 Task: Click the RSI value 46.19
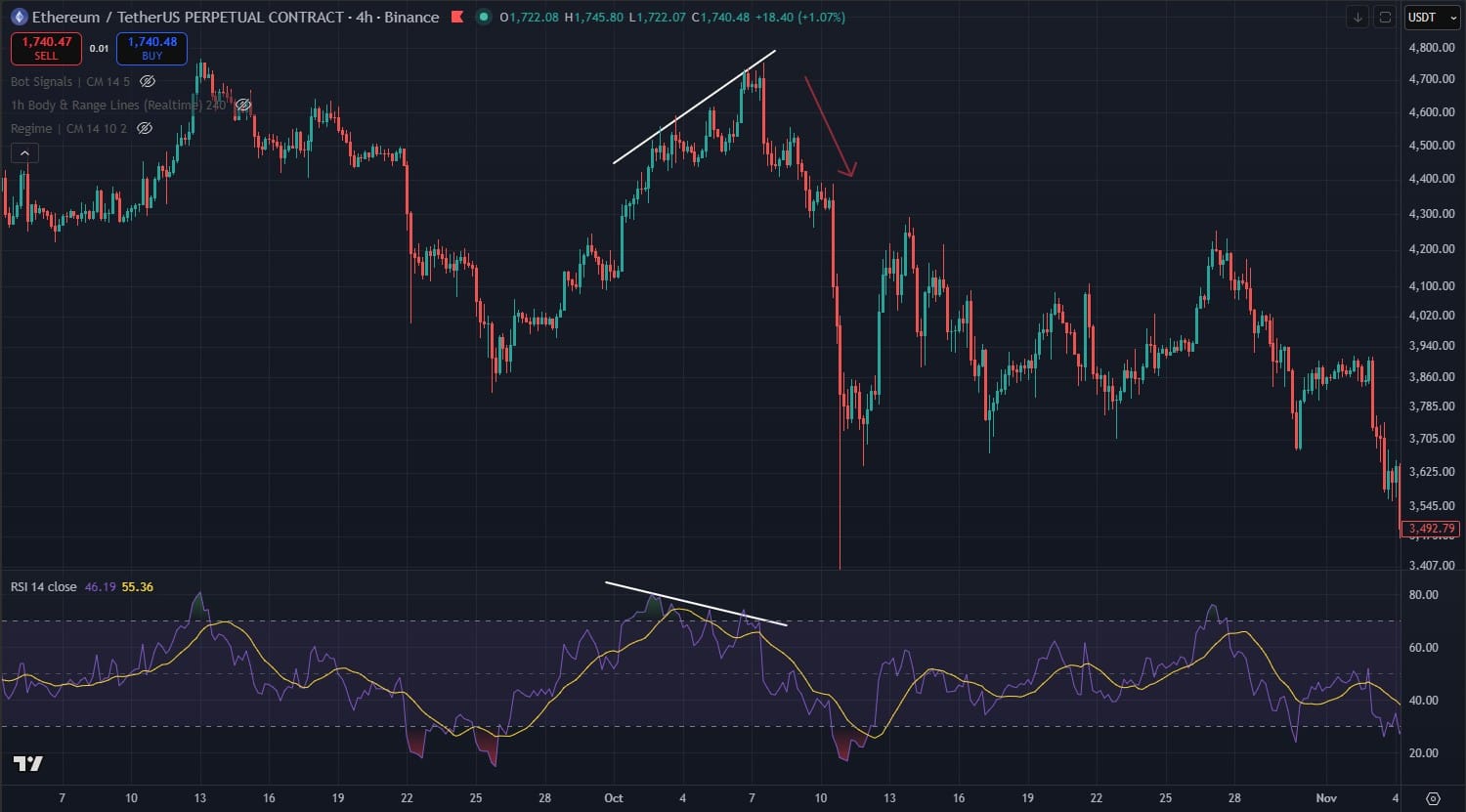tap(100, 586)
